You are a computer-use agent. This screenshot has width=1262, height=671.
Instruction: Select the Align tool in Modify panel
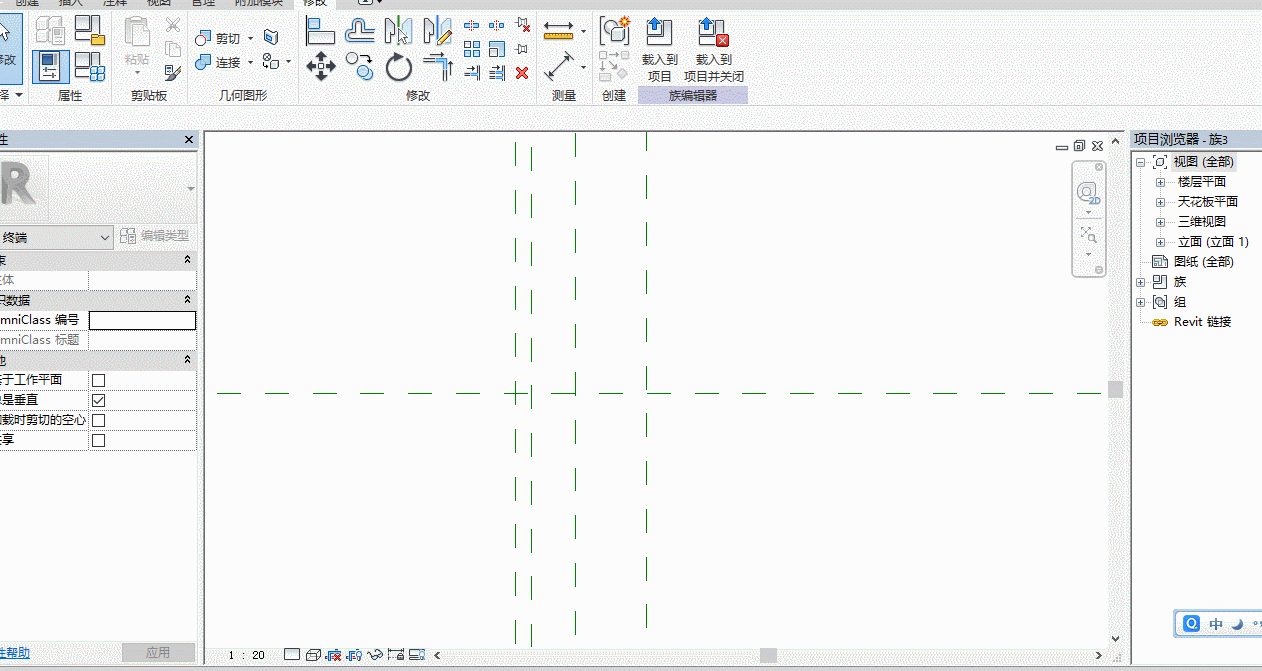coord(320,31)
